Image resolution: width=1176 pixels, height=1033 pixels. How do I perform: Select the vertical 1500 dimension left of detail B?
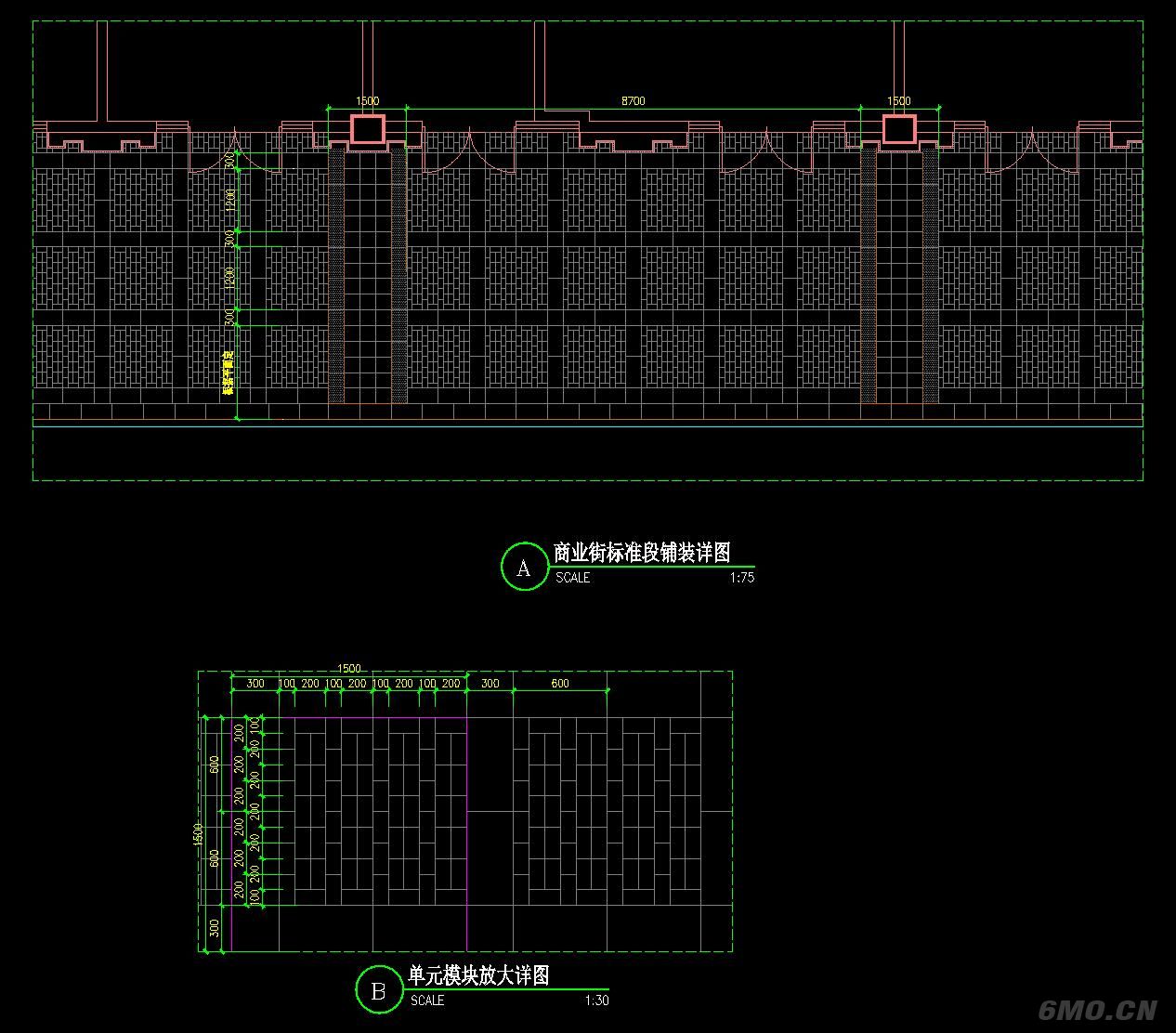tap(197, 834)
